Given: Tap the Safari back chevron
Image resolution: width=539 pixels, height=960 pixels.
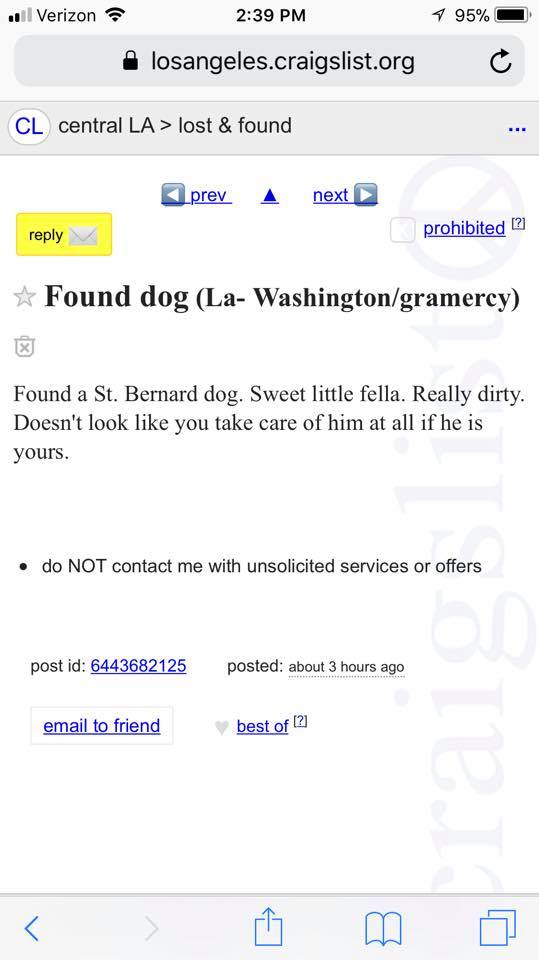Looking at the screenshot, I should pyautogui.click(x=32, y=928).
